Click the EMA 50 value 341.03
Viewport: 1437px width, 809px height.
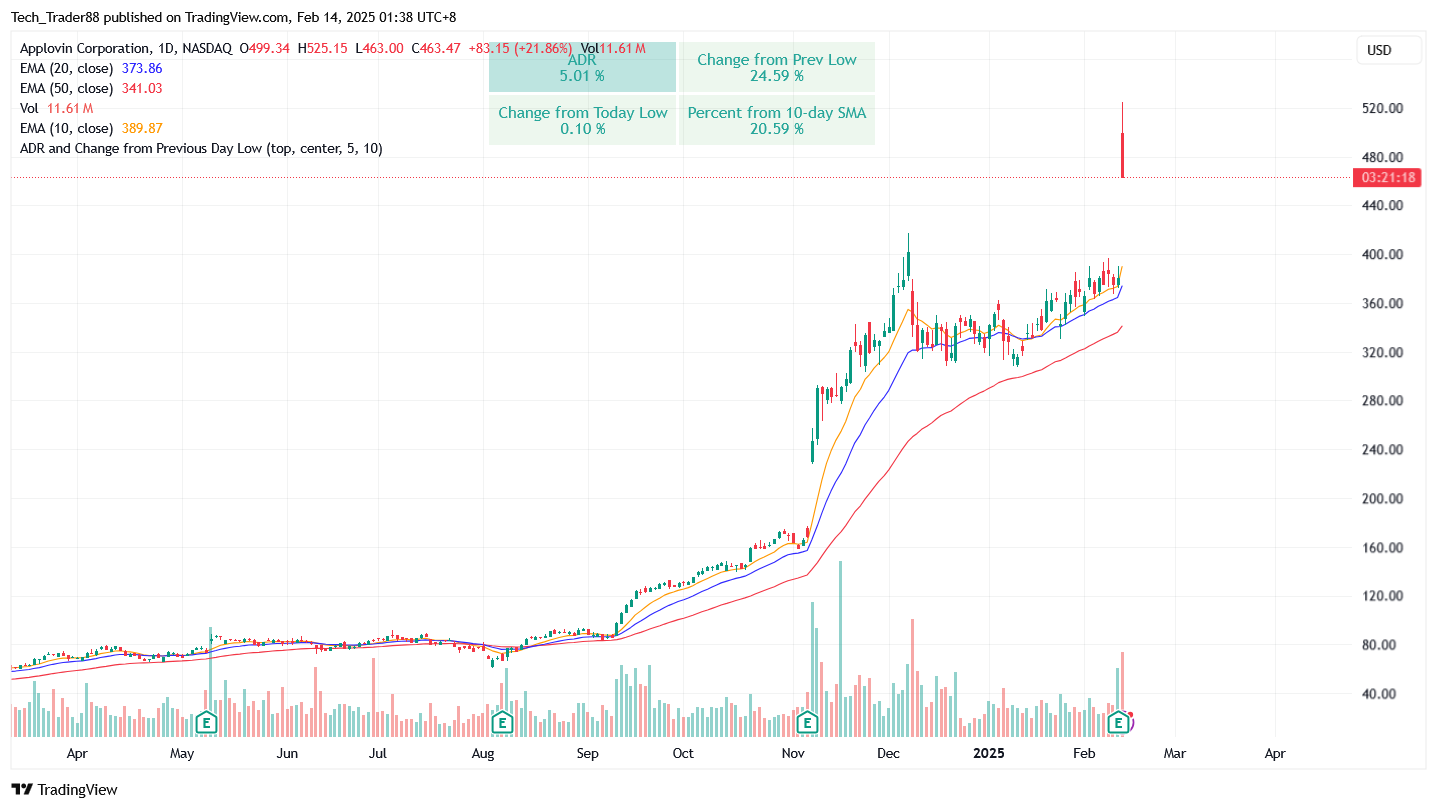click(x=142, y=88)
